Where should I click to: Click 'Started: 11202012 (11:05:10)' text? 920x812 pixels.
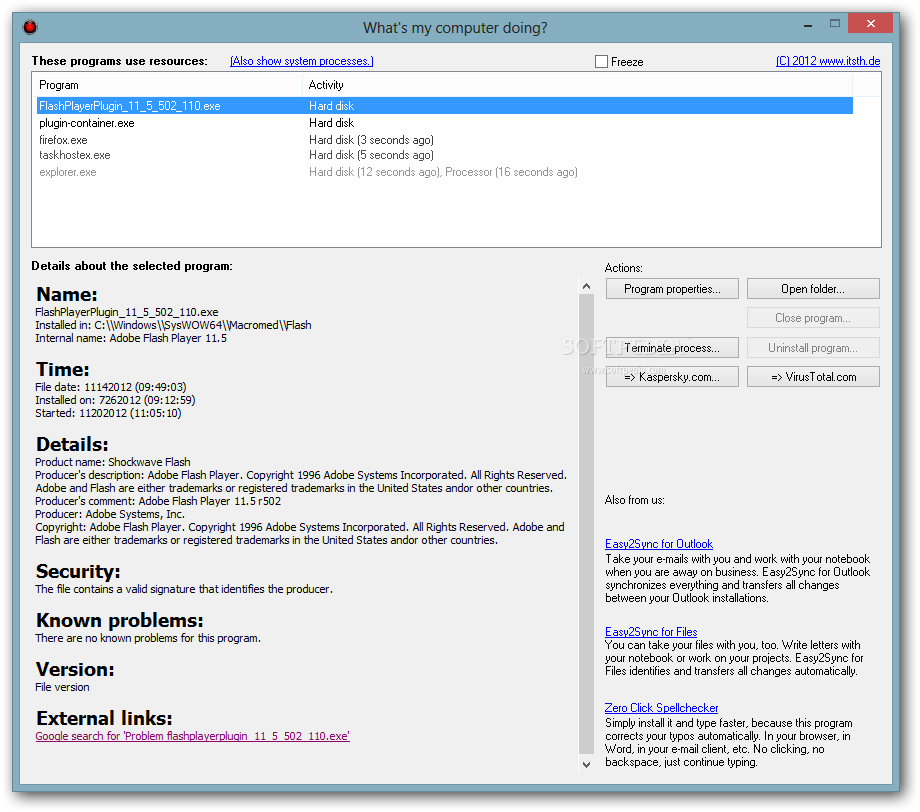click(109, 414)
